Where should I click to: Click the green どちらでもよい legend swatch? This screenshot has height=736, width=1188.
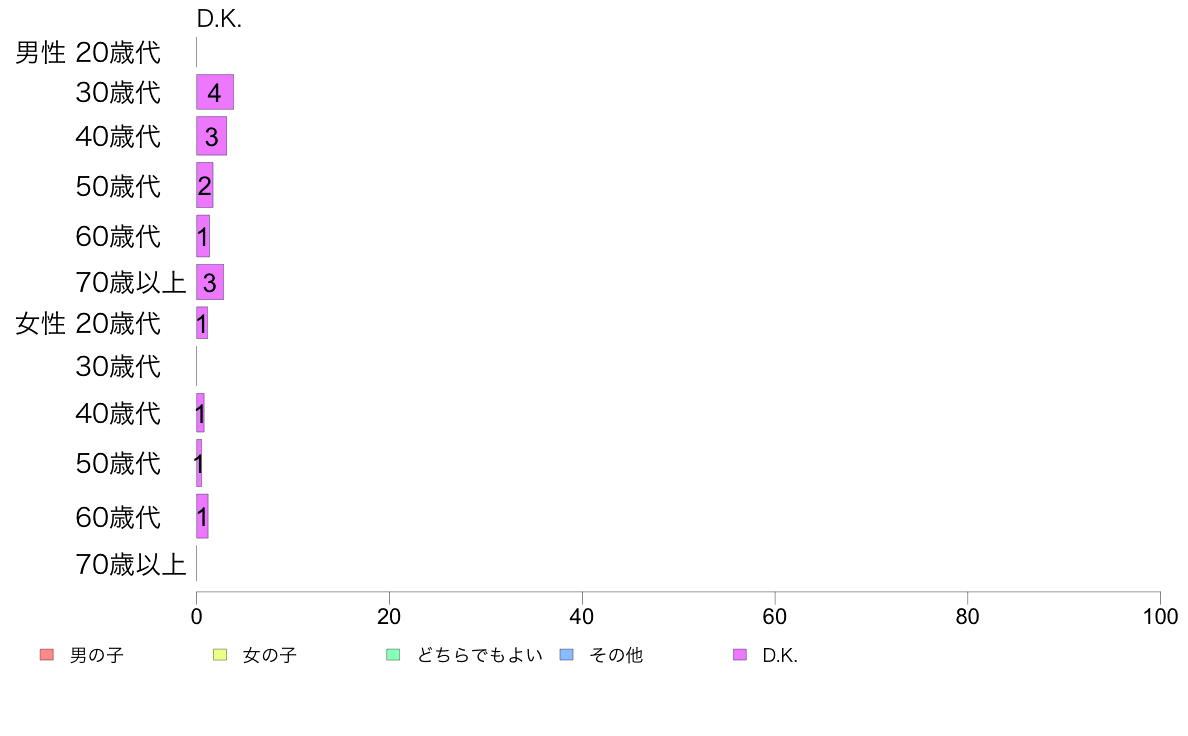393,654
